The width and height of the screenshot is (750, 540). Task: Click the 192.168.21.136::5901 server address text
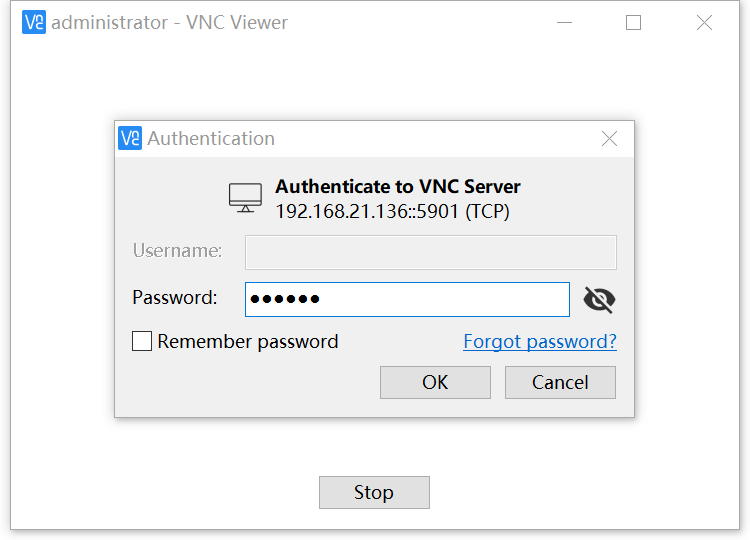[392, 211]
